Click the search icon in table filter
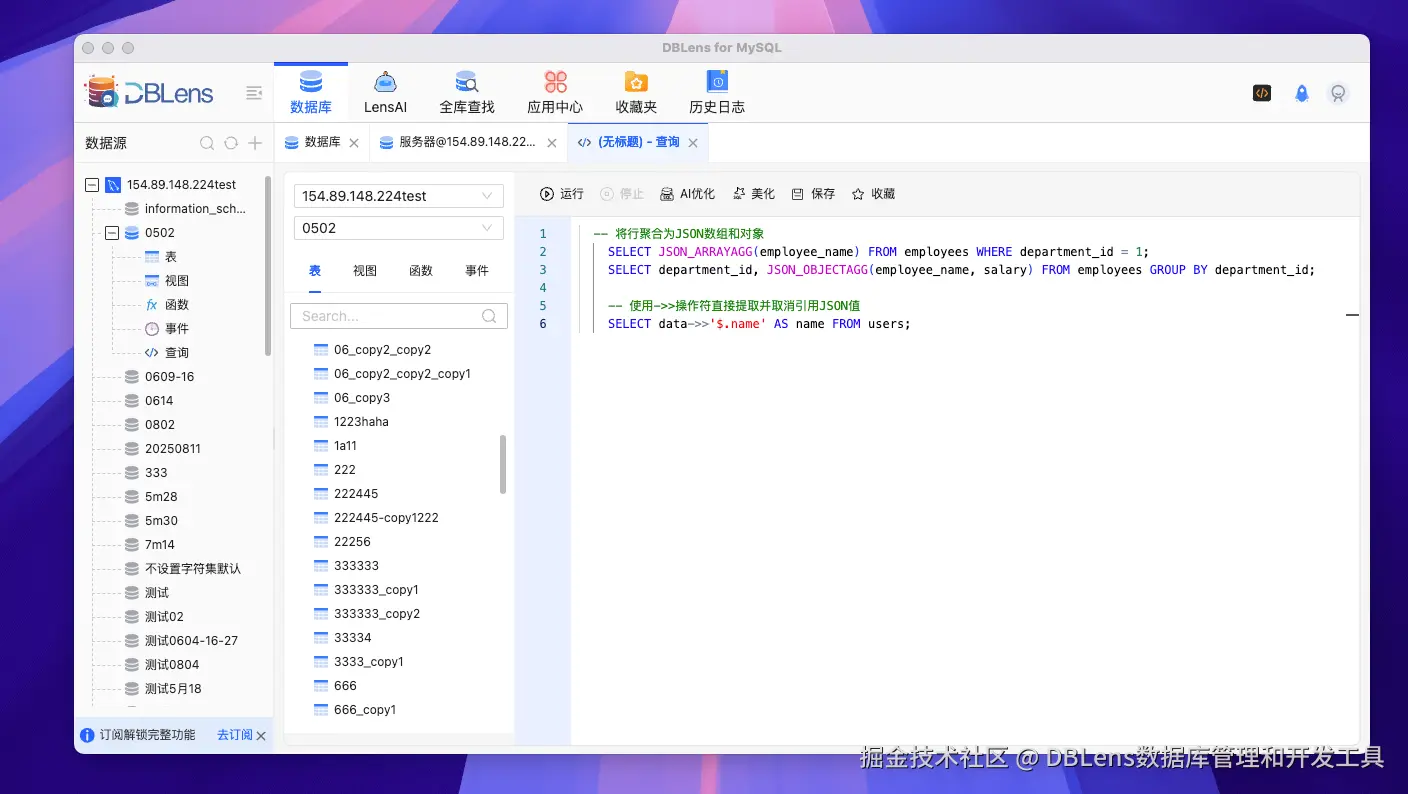The width and height of the screenshot is (1408, 794). (489, 316)
